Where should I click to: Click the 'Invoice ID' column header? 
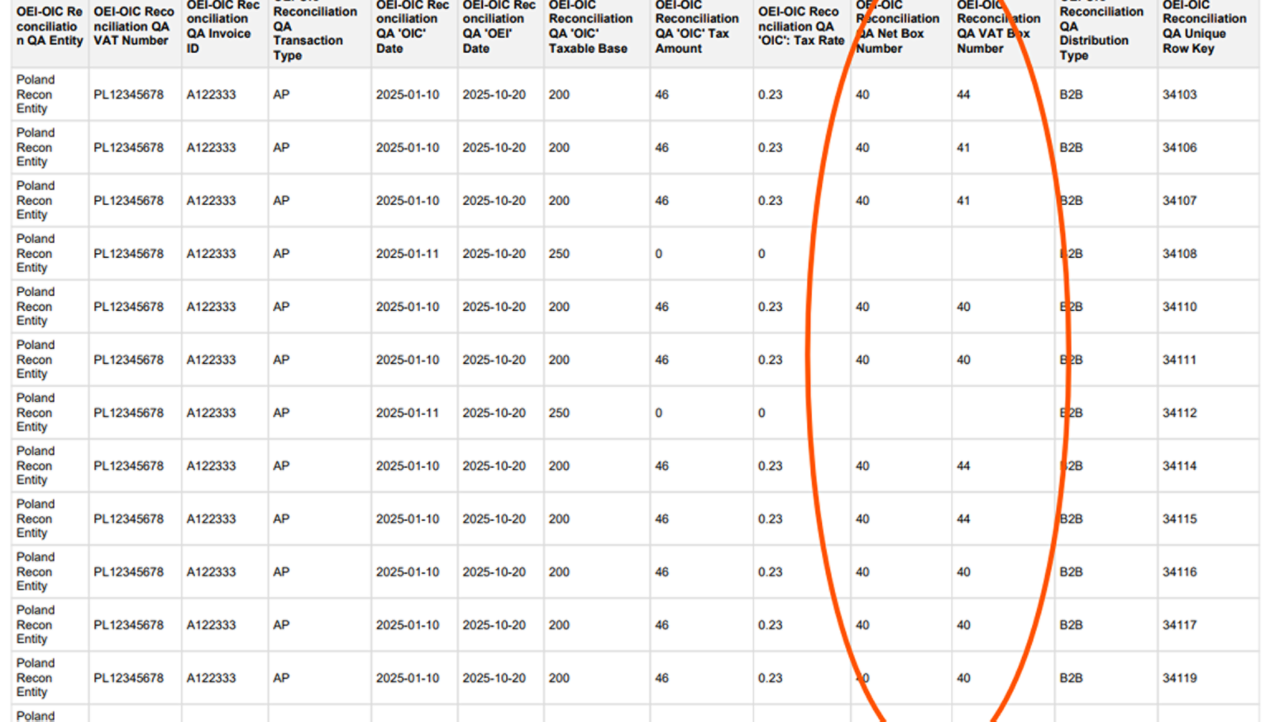point(224,27)
